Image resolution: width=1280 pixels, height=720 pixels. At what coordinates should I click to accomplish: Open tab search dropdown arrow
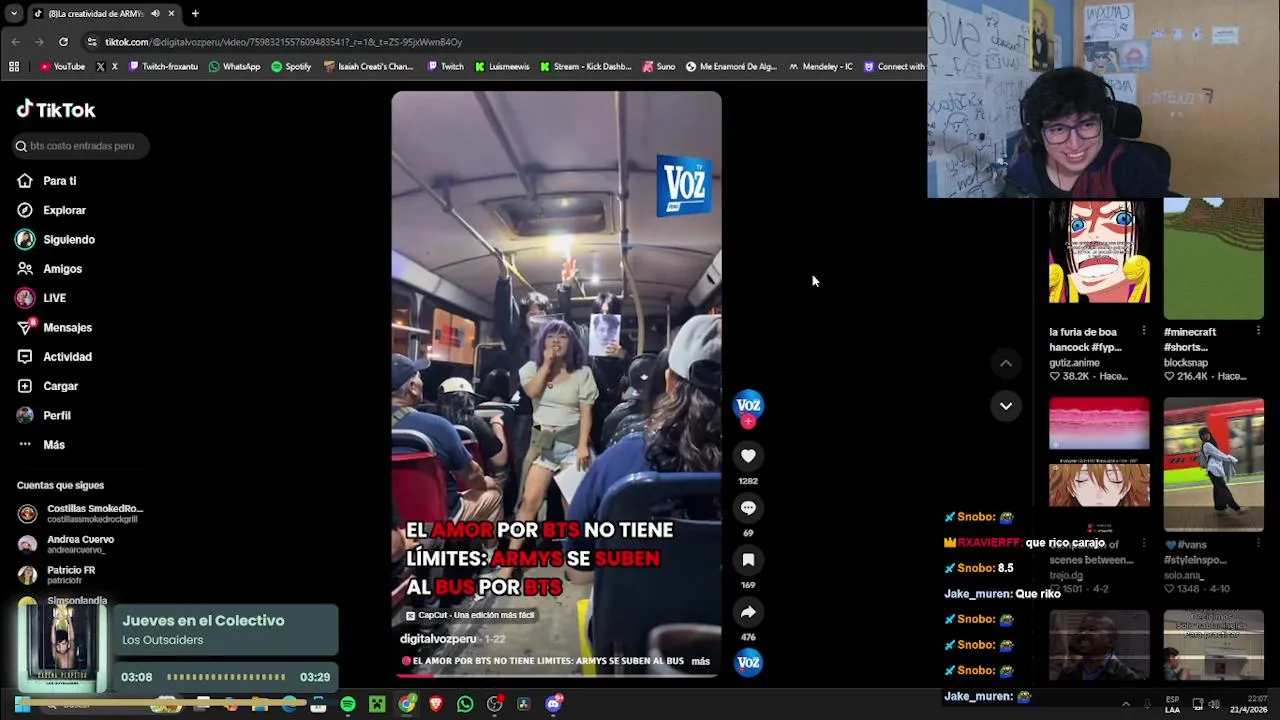click(13, 13)
